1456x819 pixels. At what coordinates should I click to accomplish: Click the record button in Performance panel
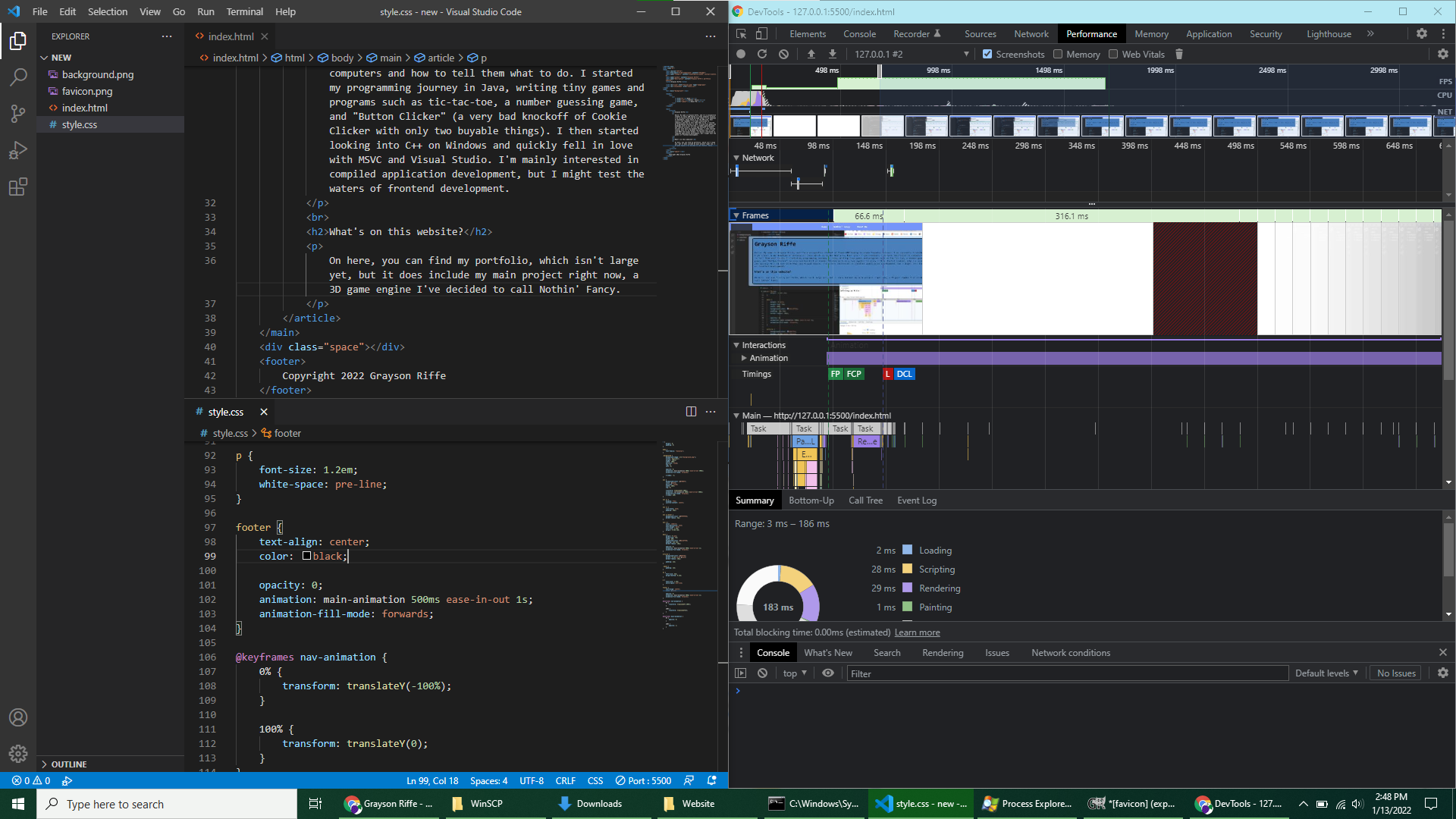741,54
